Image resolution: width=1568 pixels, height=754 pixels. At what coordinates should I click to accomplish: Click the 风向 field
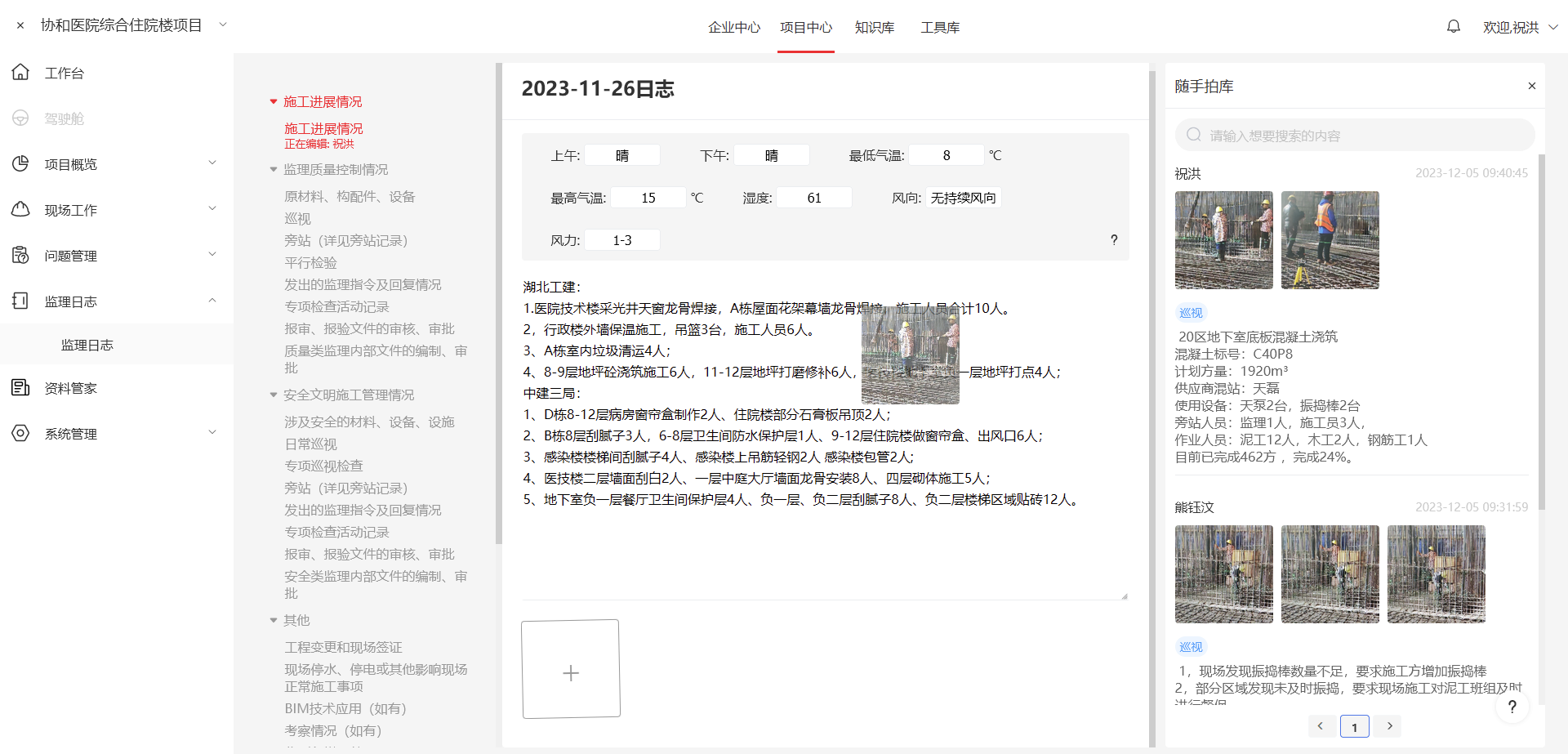964,198
